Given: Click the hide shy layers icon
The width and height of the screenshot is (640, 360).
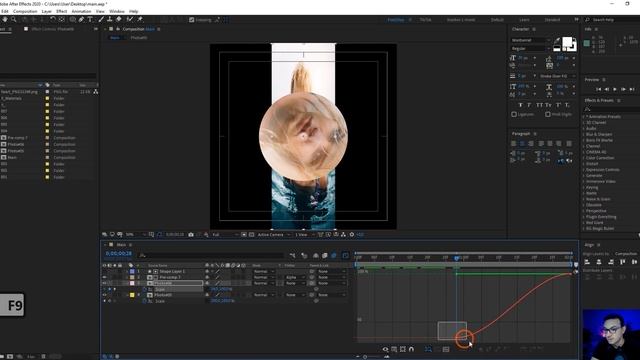Looking at the screenshot, I should (x=316, y=256).
